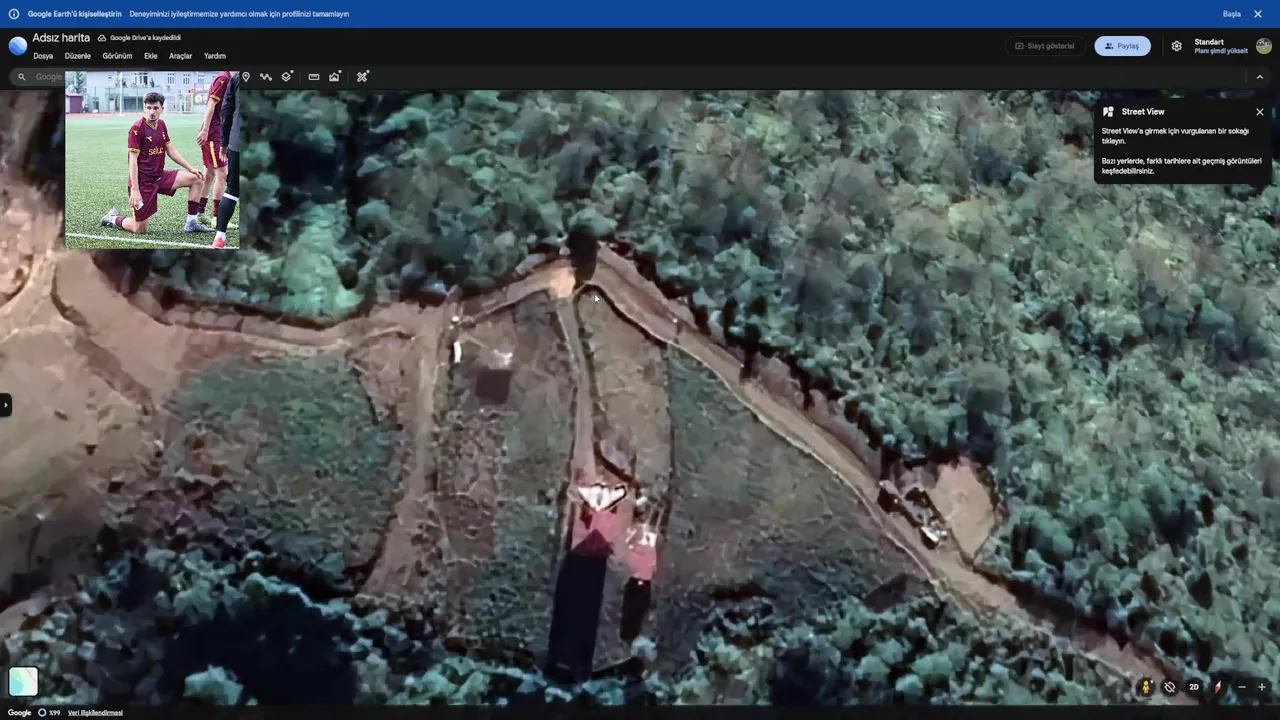The image size is (1280, 720).
Task: Click the Street View panel icon
Action: pos(1108,112)
